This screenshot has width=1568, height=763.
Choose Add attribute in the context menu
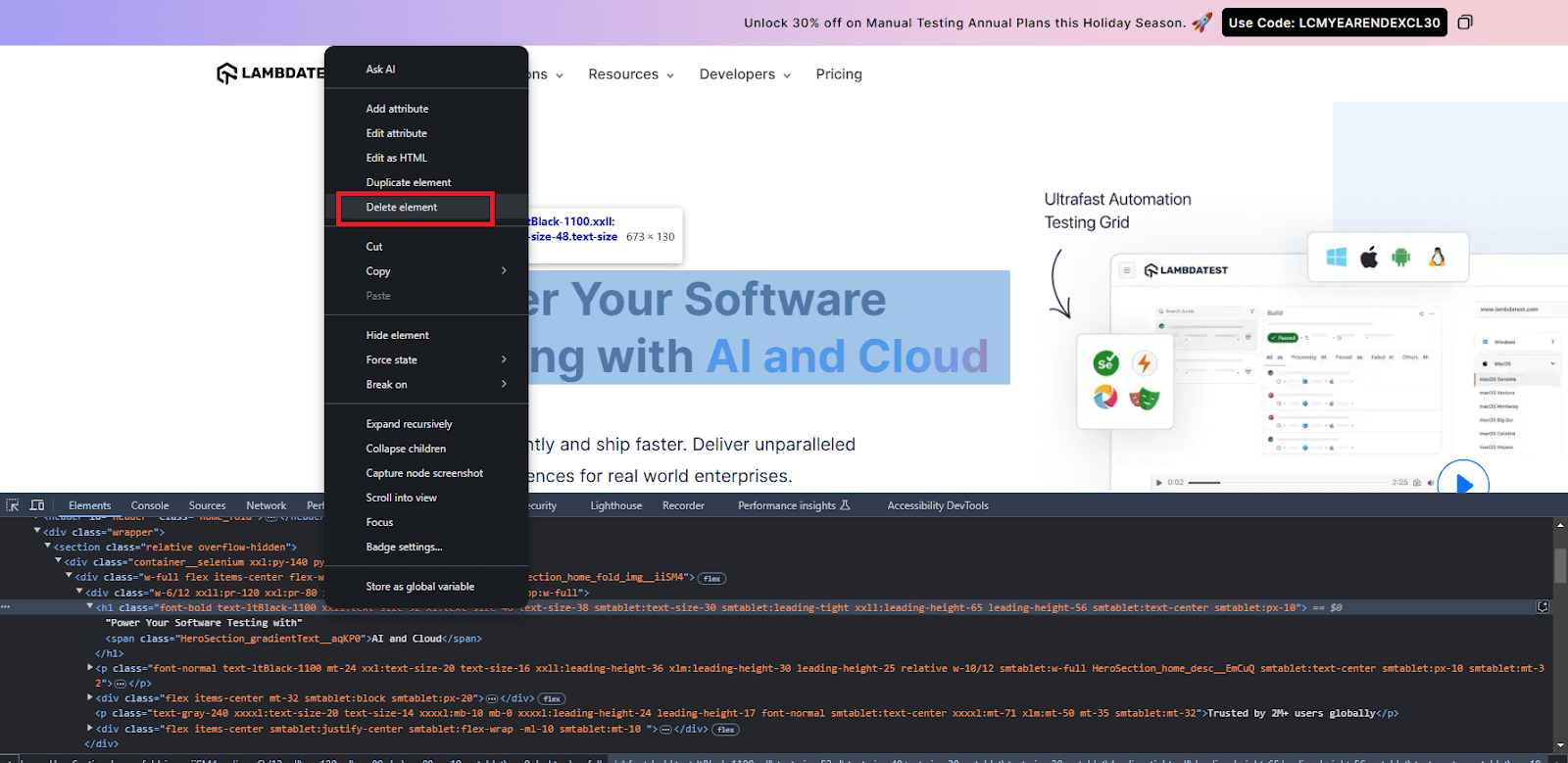pos(426,109)
